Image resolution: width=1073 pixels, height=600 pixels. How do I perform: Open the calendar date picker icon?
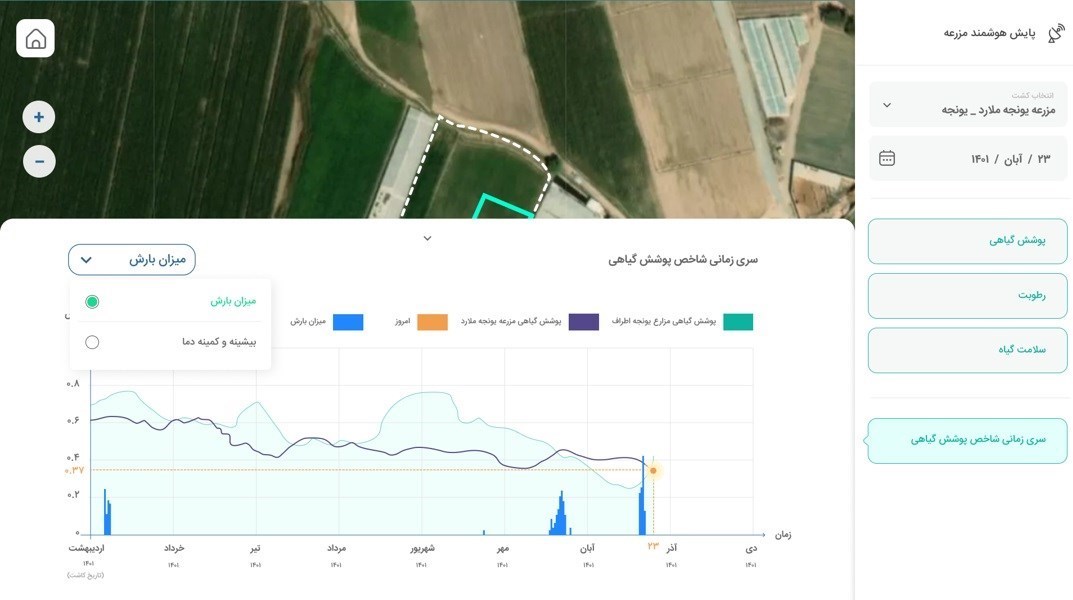[x=887, y=159]
